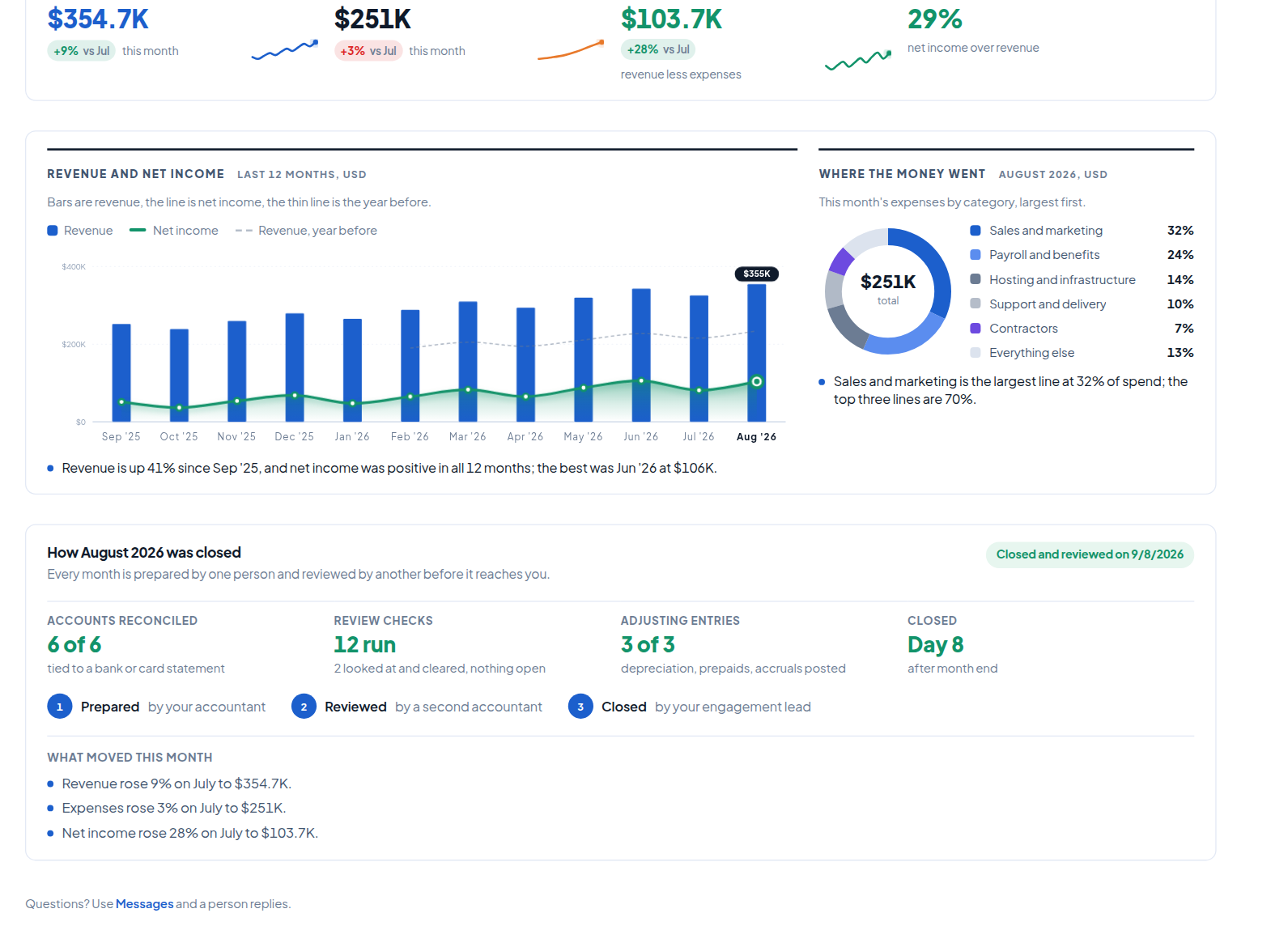Click the '3 of 3' adjusting entries value

point(648,644)
